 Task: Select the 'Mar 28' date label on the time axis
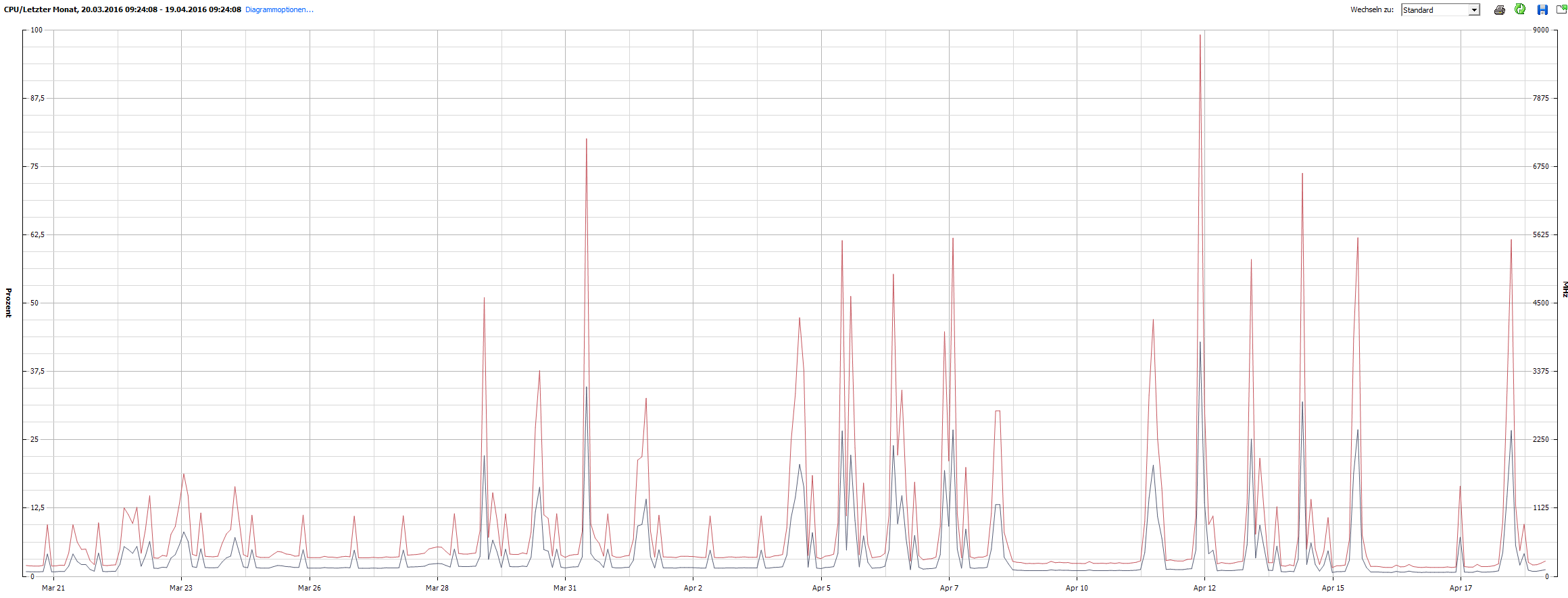pyautogui.click(x=437, y=588)
